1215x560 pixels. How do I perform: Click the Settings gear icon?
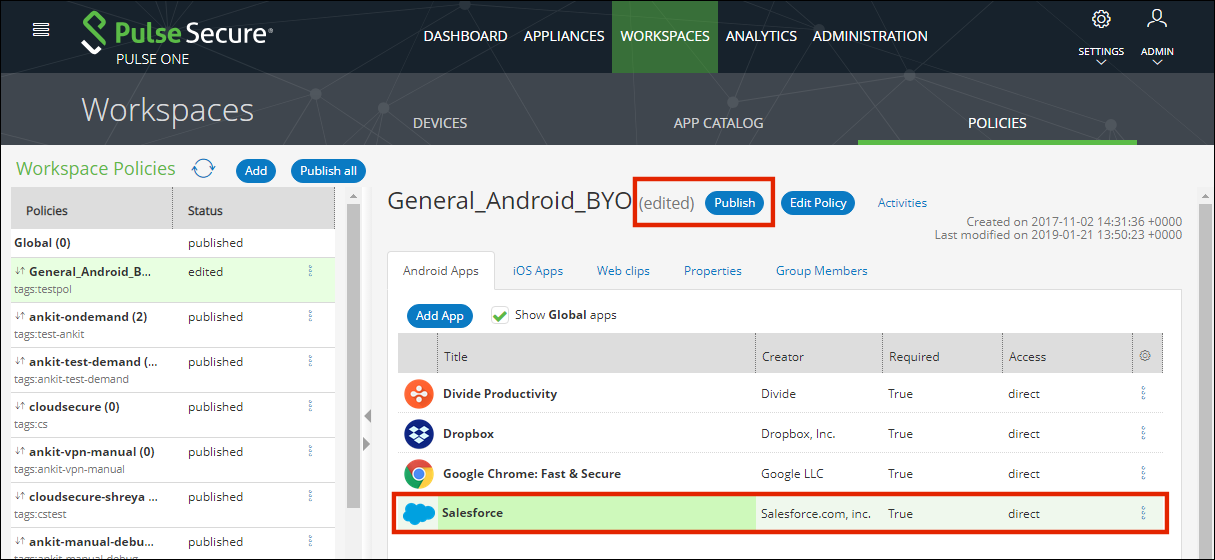[1101, 19]
